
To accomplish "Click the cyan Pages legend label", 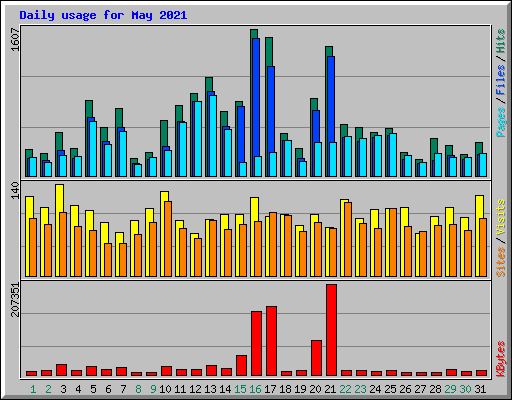I will [x=501, y=122].
